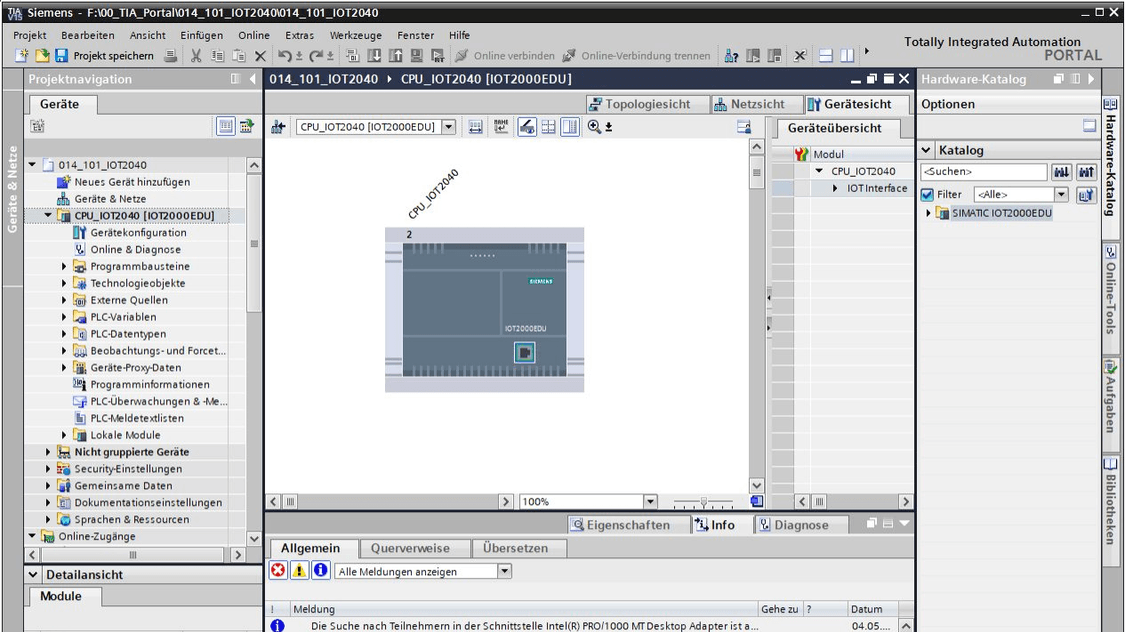
Task: Cut the selection with the scissors icon
Action: (196, 55)
